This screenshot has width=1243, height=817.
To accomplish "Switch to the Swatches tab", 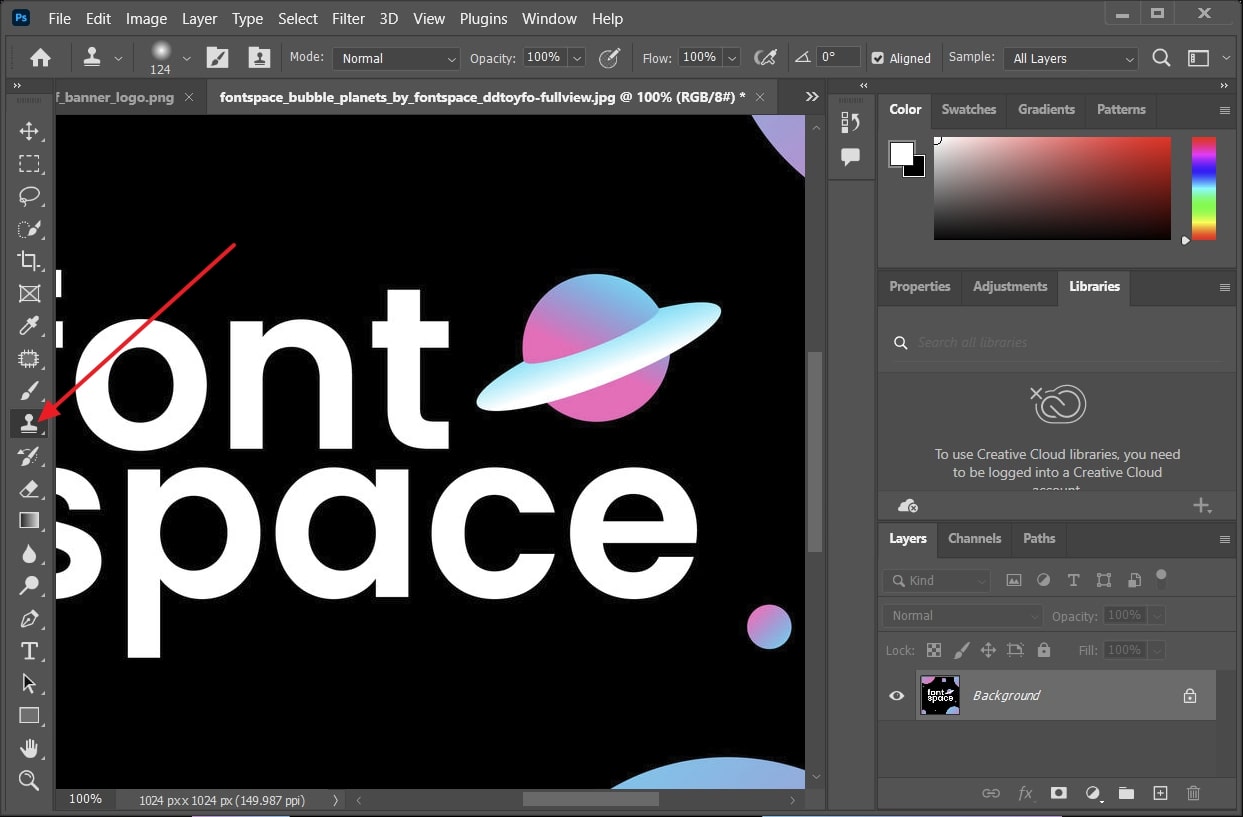I will point(969,109).
